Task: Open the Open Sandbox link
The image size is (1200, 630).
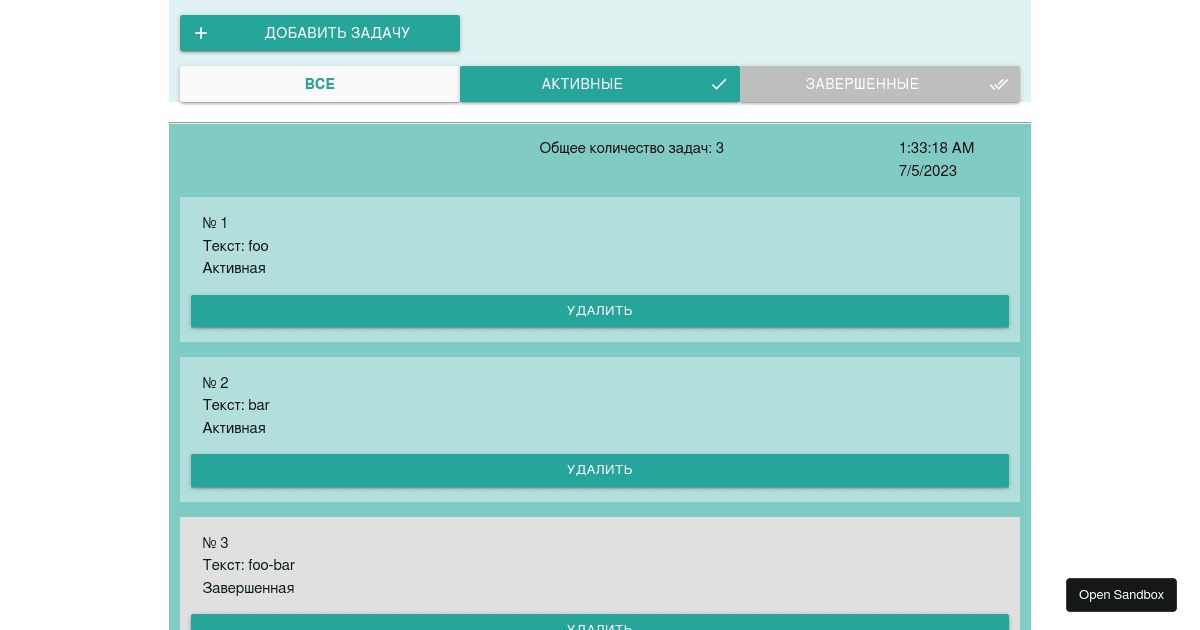Action: pyautogui.click(x=1121, y=595)
